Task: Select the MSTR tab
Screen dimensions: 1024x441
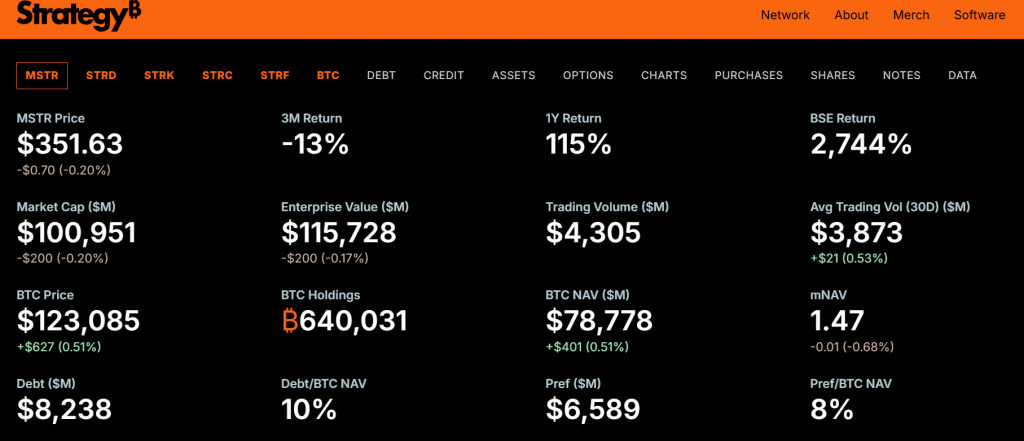Action: pyautogui.click(x=42, y=75)
